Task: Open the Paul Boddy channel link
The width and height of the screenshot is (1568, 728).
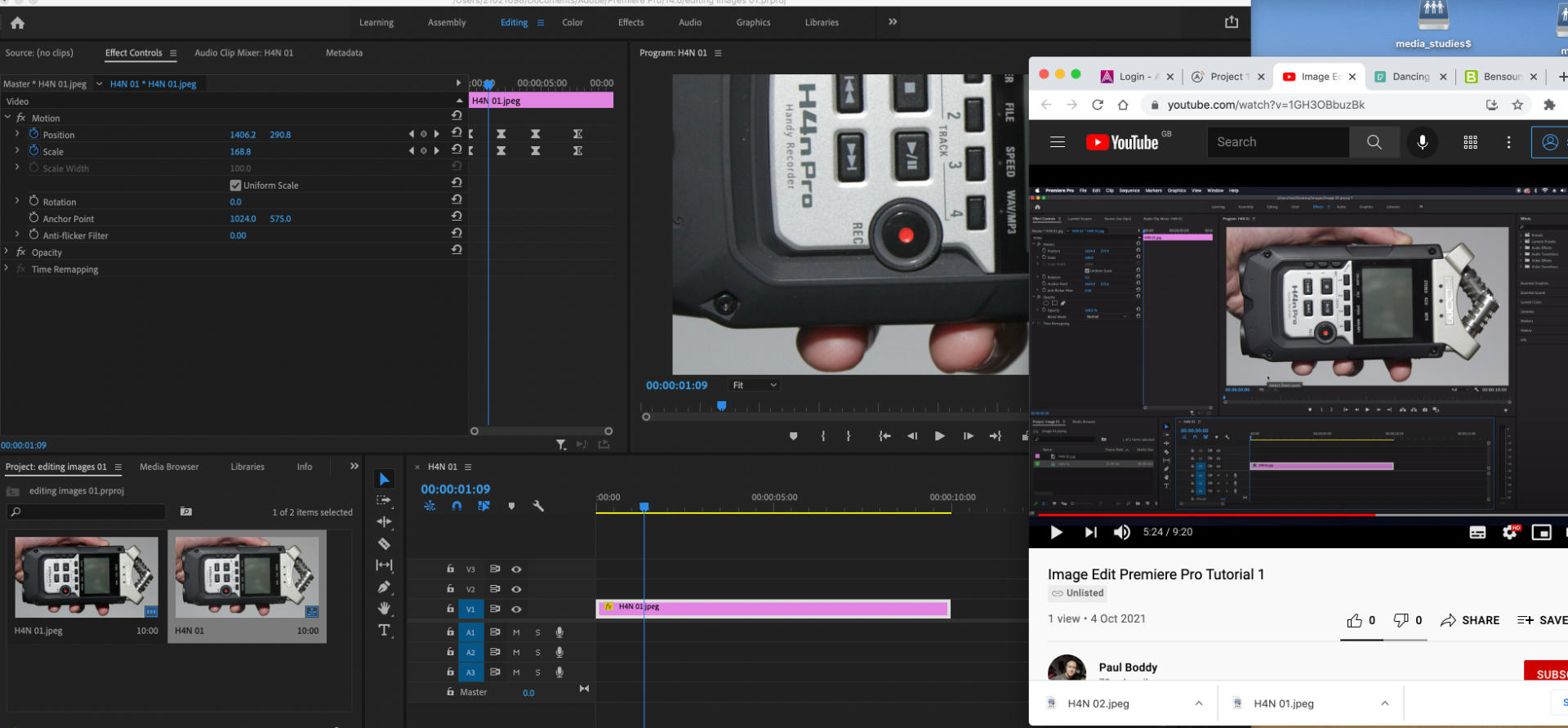Action: click(1128, 668)
